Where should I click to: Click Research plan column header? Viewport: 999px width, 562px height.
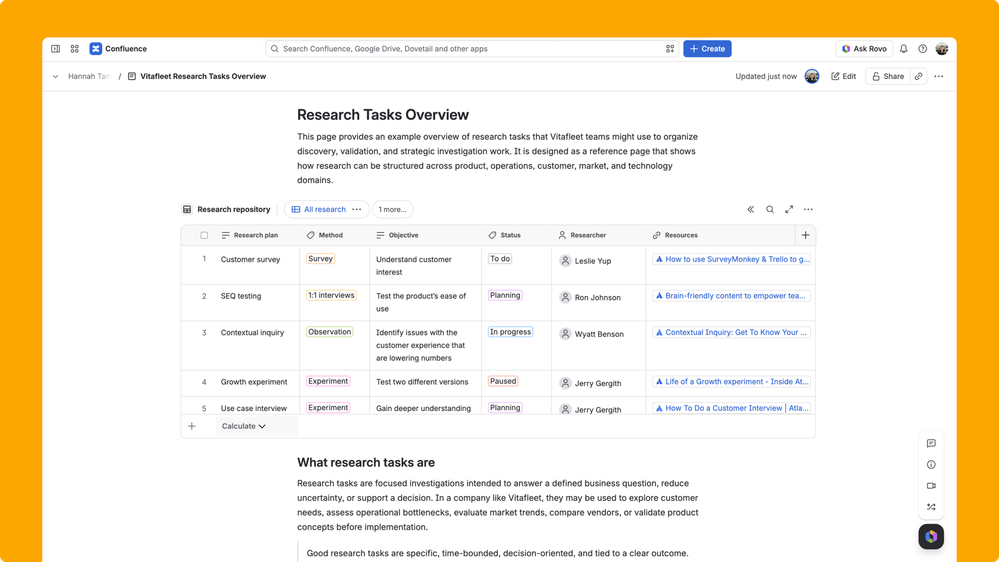point(250,235)
